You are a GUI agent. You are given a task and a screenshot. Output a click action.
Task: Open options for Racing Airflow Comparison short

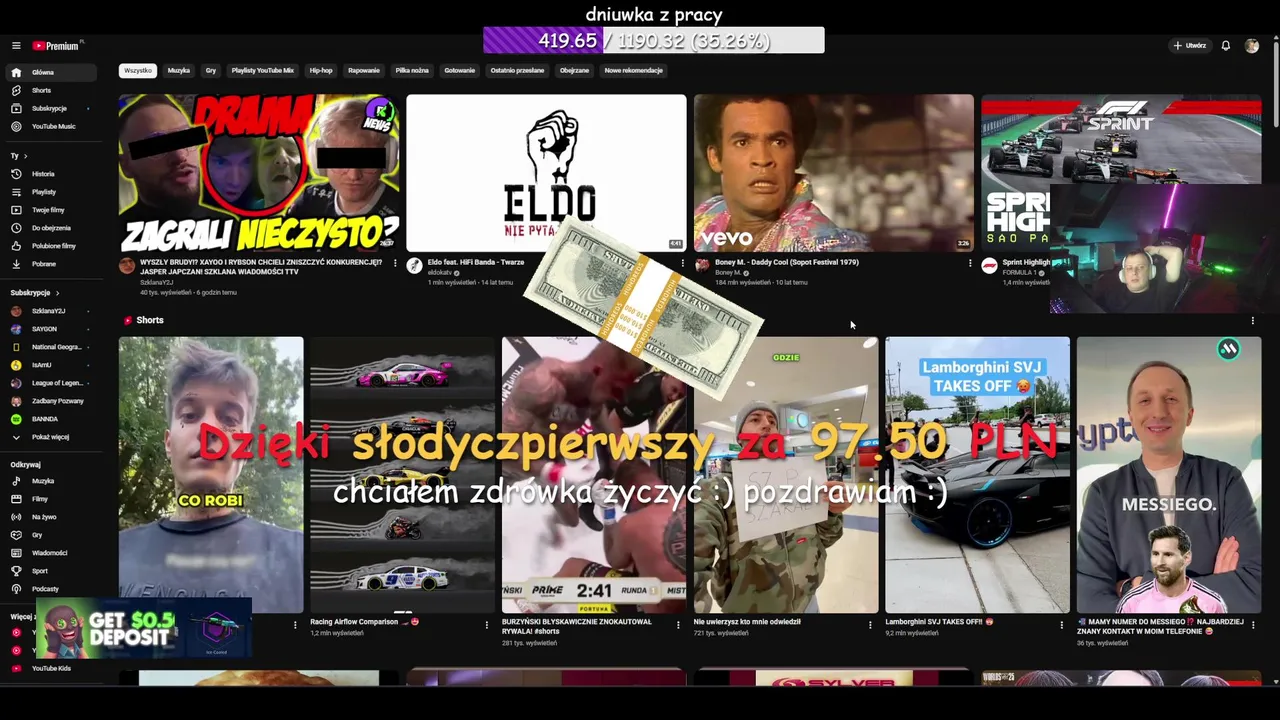click(x=487, y=624)
